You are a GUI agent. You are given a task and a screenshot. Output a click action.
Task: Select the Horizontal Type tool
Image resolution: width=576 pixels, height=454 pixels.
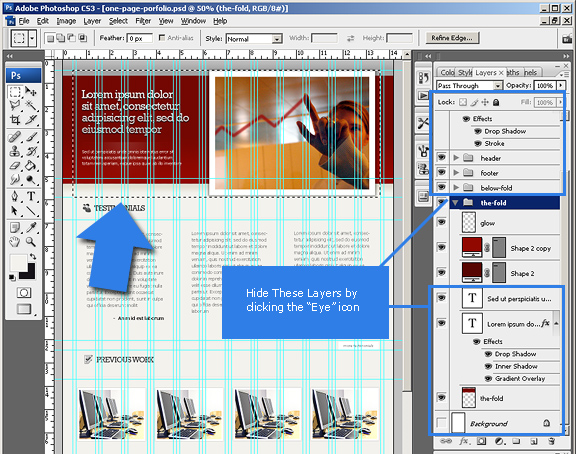pos(31,196)
